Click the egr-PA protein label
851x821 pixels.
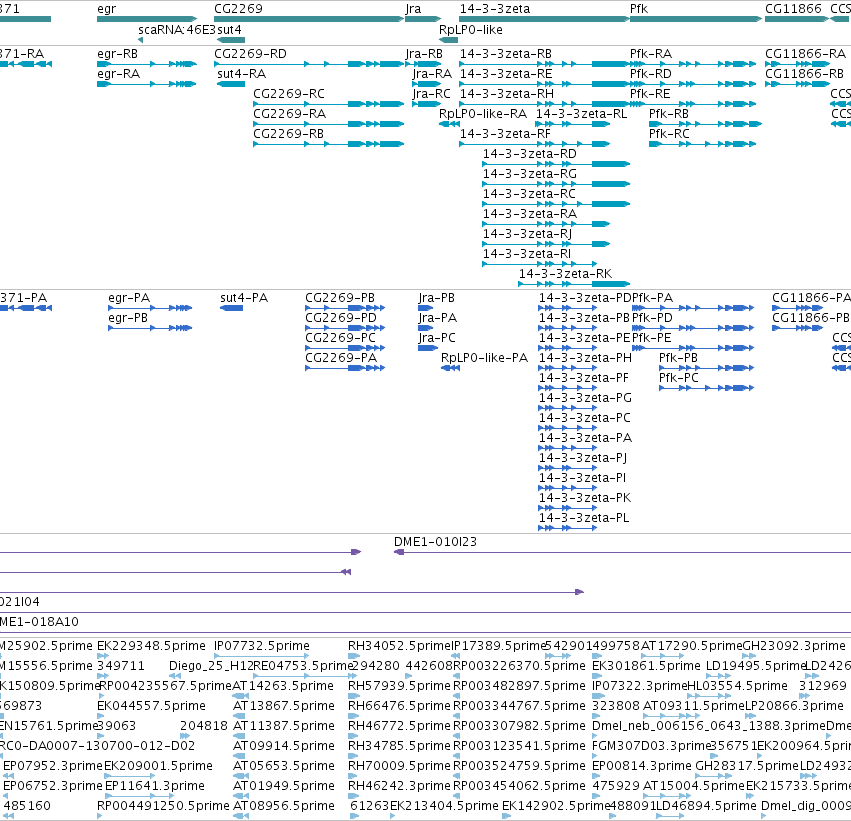[129, 298]
